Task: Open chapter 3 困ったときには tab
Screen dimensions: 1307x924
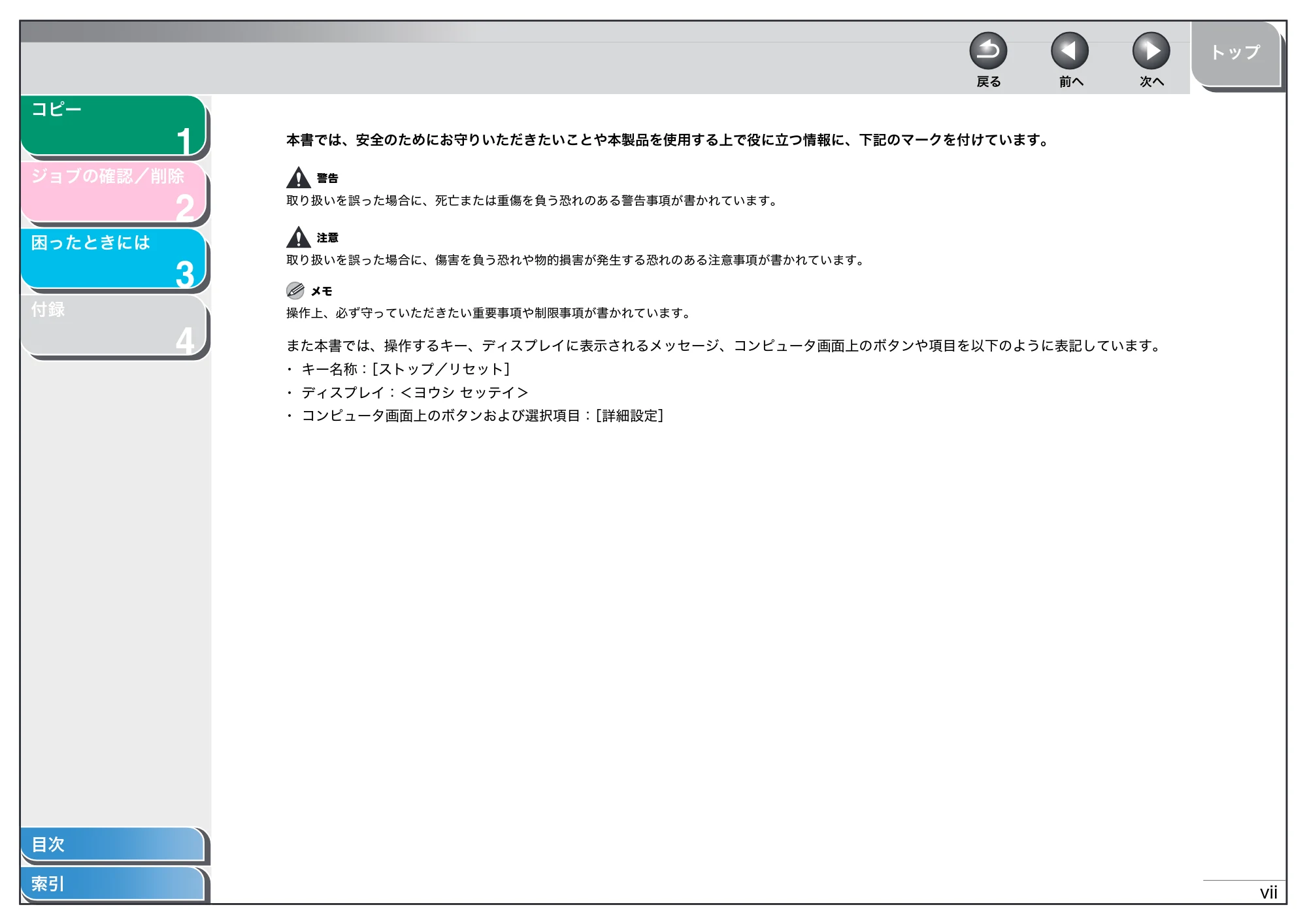Action: 114,259
